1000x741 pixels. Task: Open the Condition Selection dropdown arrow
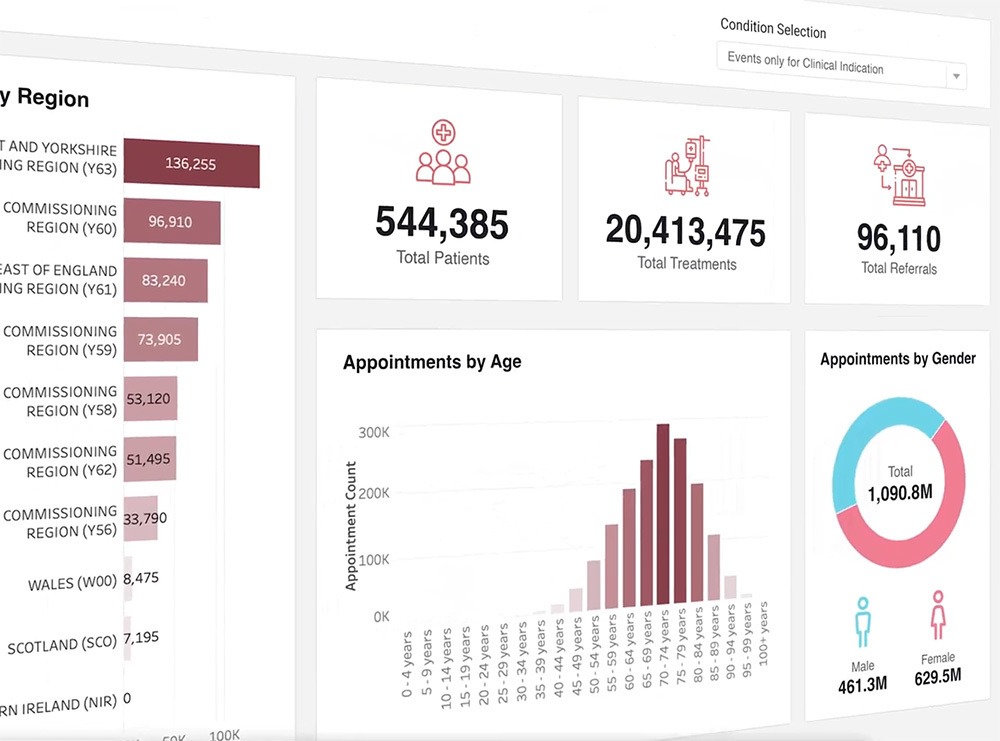pos(955,76)
